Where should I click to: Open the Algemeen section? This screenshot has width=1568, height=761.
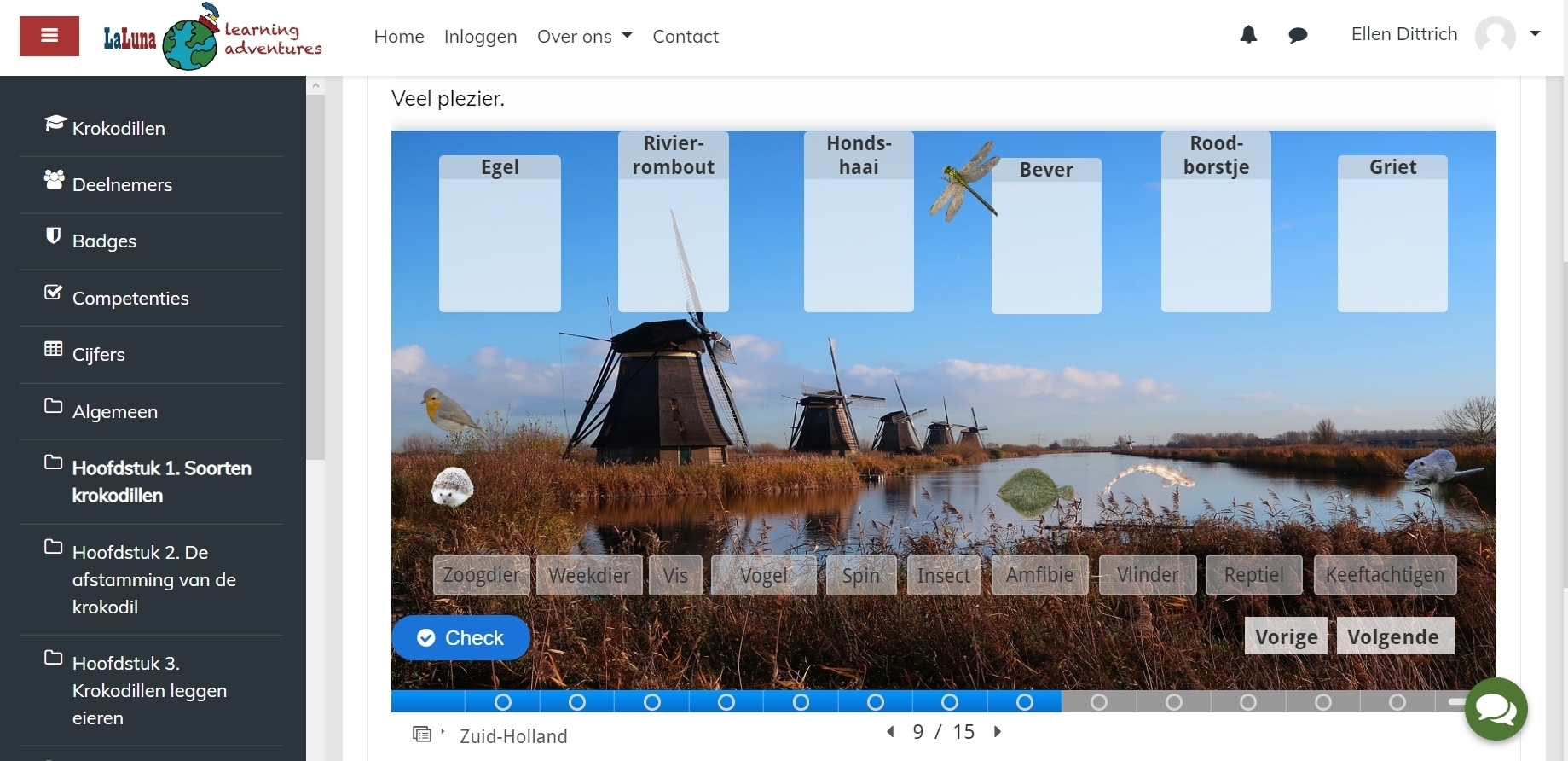click(115, 411)
